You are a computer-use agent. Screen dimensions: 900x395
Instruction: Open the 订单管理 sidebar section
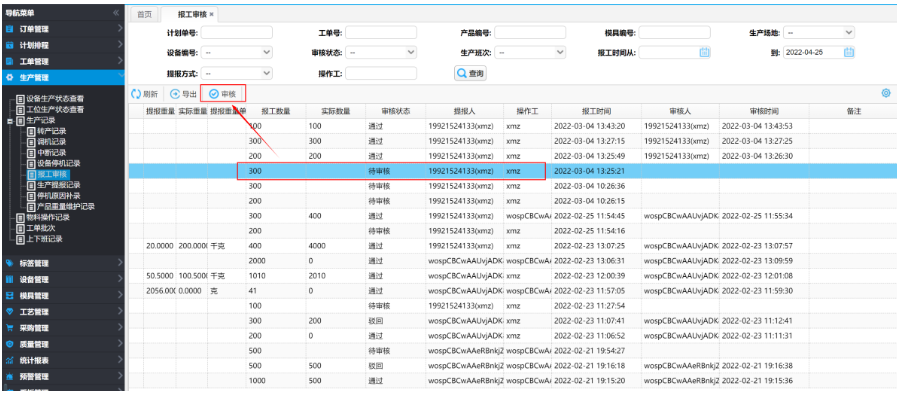pos(62,29)
